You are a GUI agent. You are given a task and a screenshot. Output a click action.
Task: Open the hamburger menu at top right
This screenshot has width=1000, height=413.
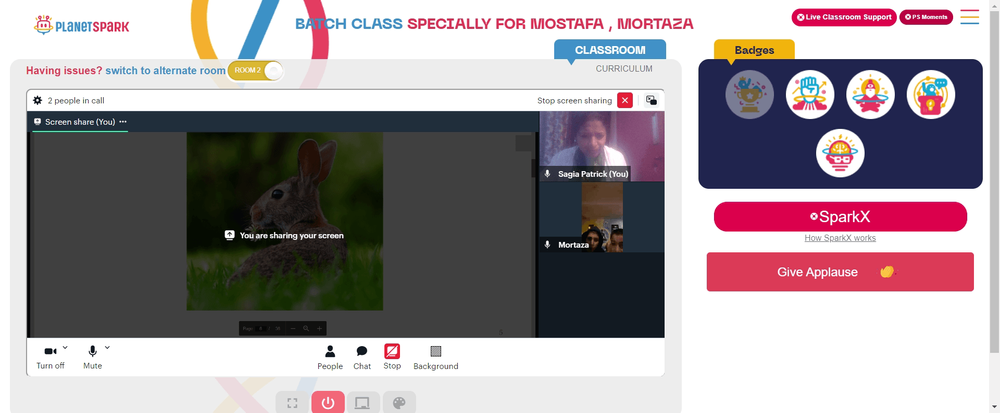point(969,17)
